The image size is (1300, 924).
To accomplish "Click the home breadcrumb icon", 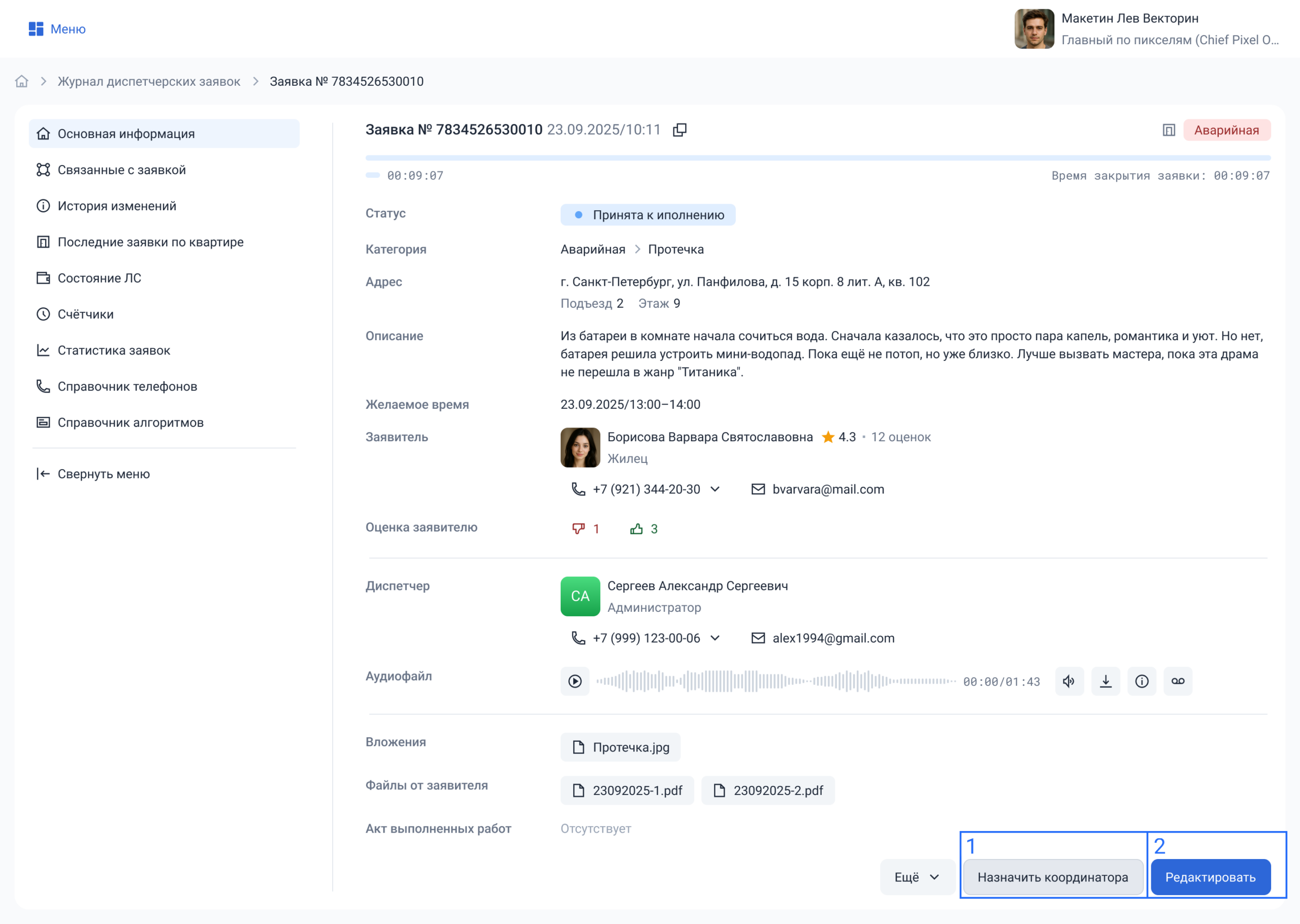I will point(22,81).
